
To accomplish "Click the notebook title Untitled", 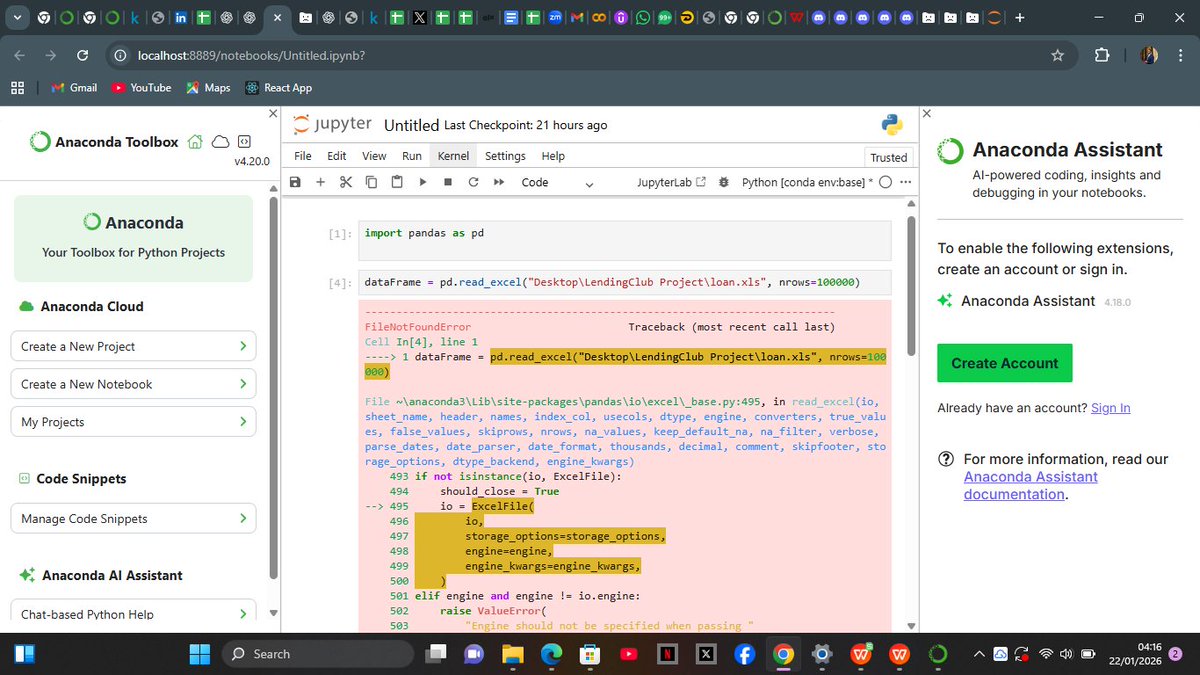I will tap(411, 125).
